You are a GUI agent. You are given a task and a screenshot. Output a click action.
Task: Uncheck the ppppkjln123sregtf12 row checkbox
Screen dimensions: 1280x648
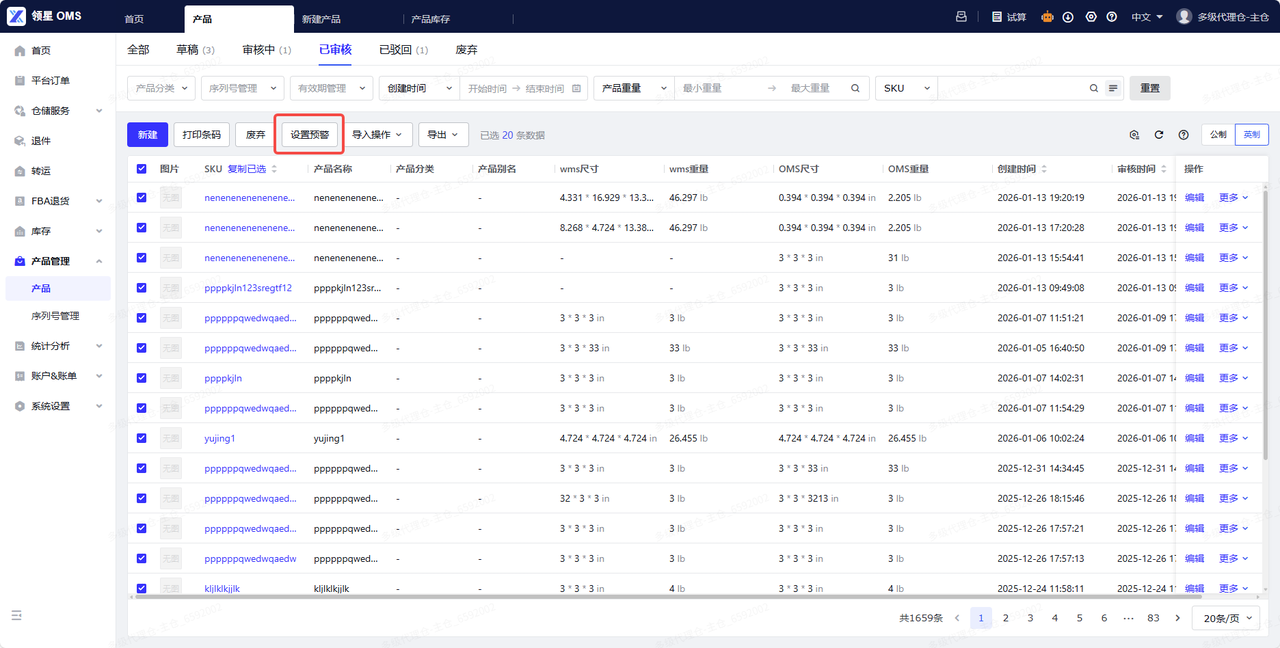pos(141,288)
